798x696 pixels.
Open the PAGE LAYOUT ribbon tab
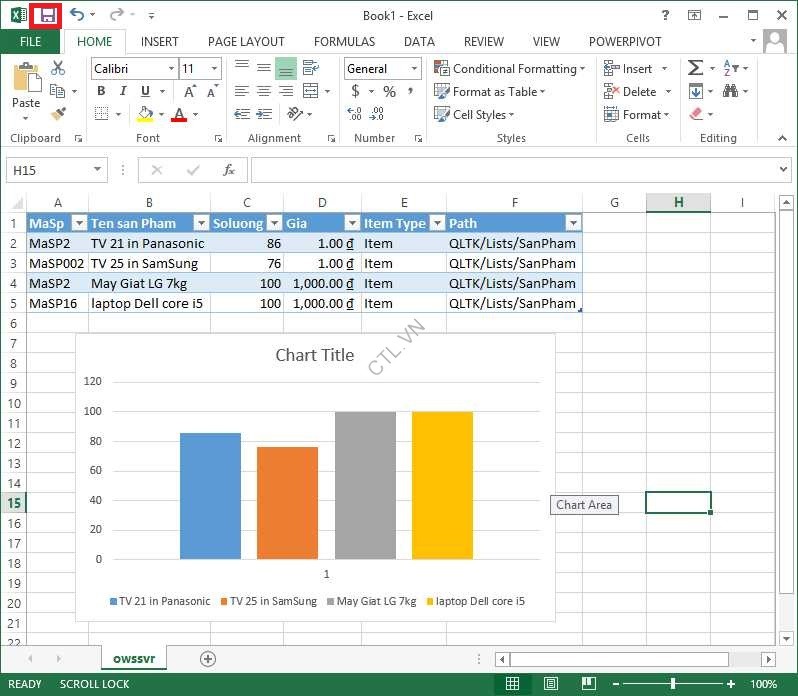pos(246,42)
